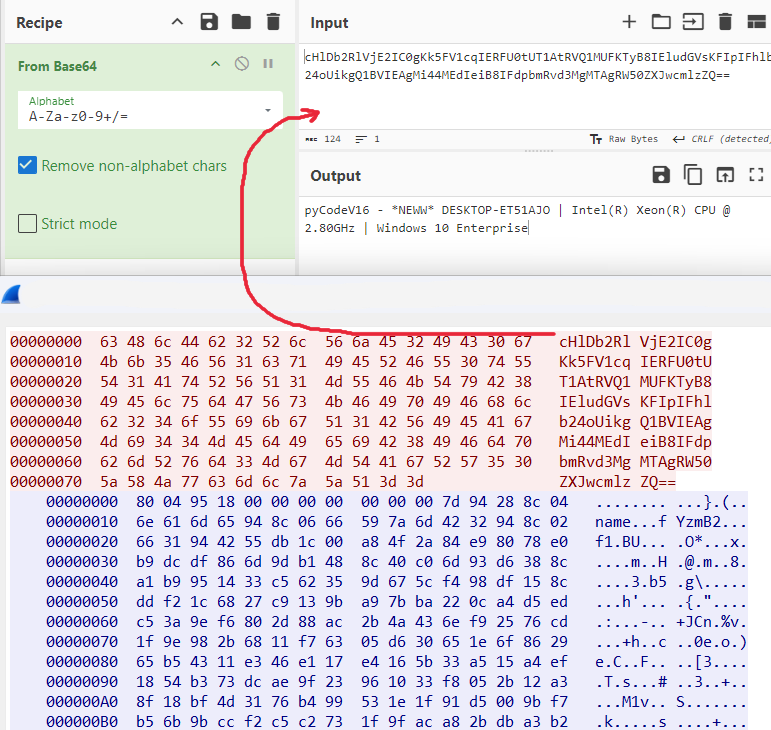771x730 pixels.
Task: Collapse the Recipe pane with its chevron
Action: (x=177, y=22)
